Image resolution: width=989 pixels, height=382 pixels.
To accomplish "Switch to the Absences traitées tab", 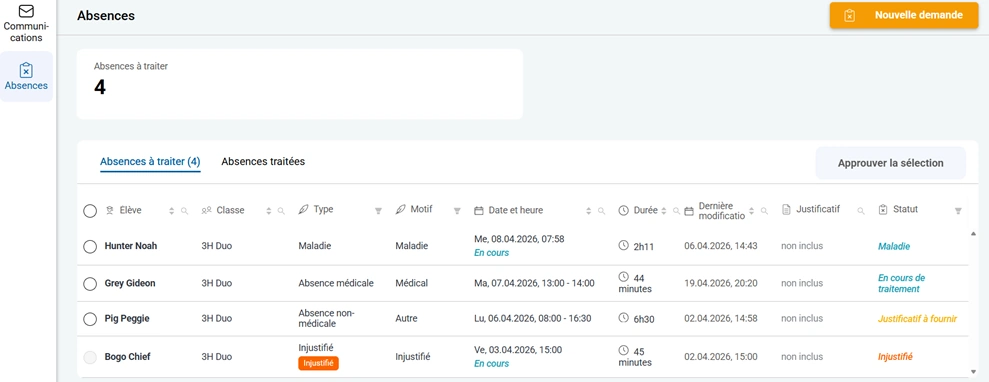I will coord(263,161).
